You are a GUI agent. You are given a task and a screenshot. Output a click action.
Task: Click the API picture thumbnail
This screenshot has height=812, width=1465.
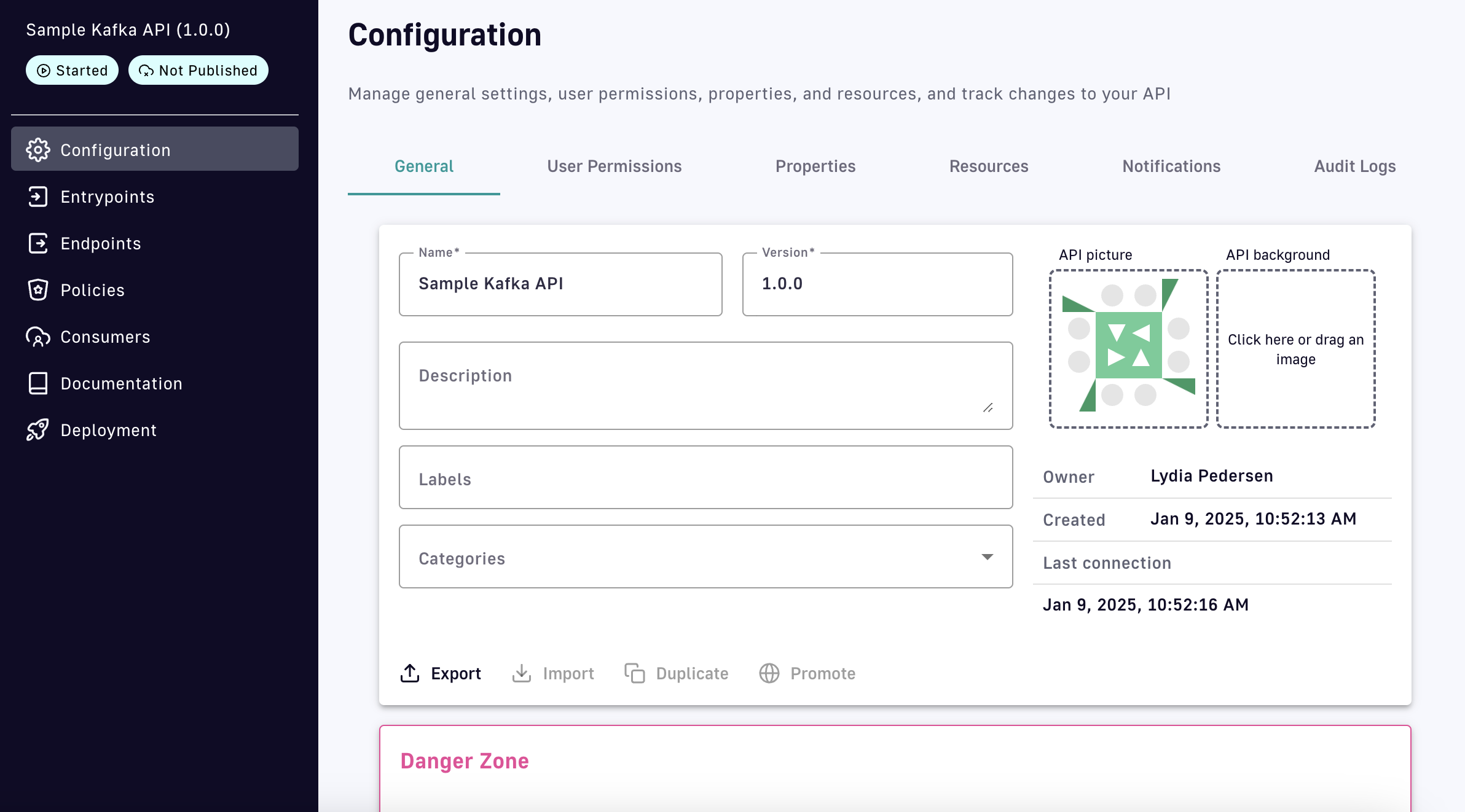(1128, 348)
